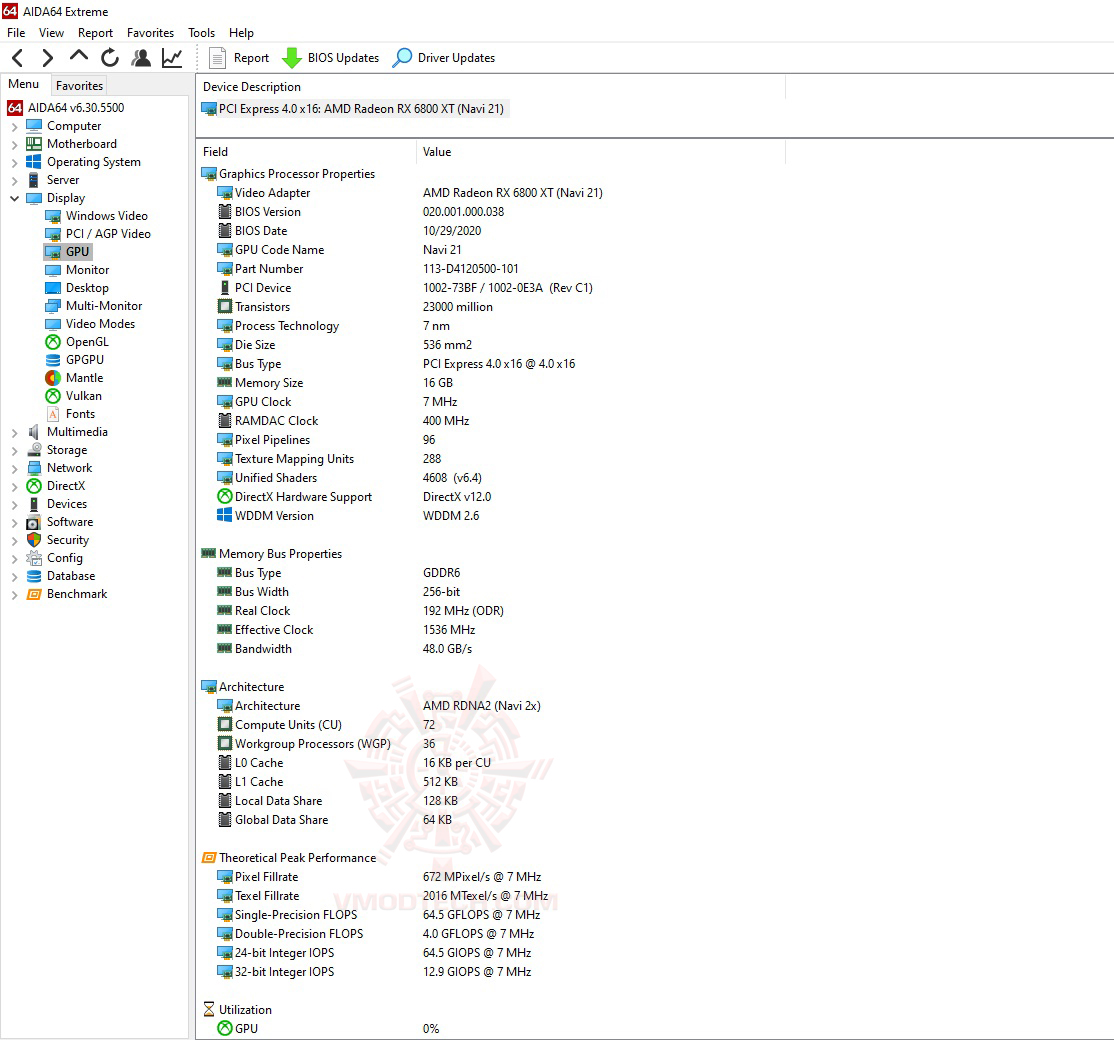The height and width of the screenshot is (1040, 1114).
Task: Select the BIOS Version field row
Action: [360, 212]
